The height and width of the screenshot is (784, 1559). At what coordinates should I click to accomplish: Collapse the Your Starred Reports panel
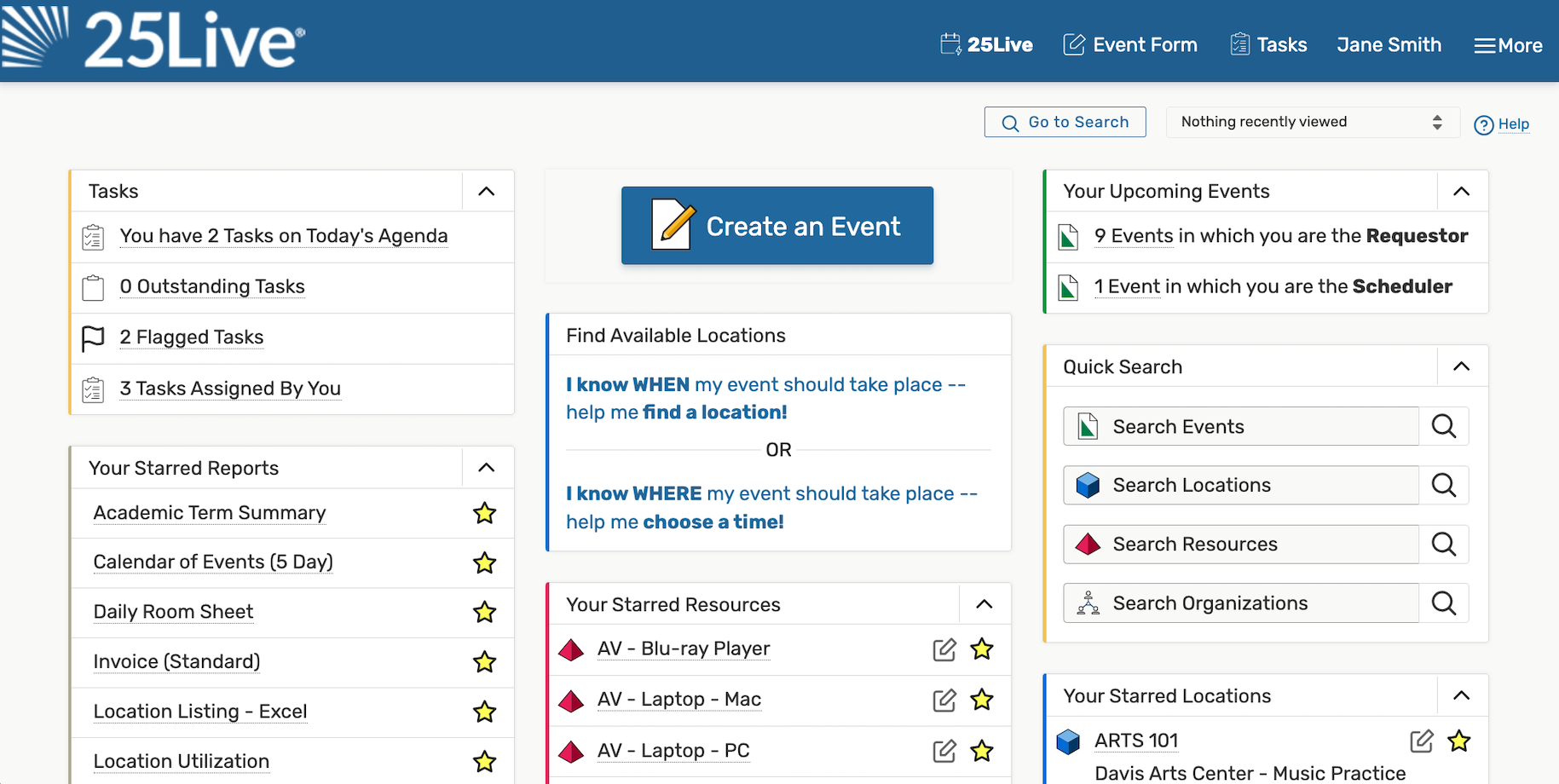[x=487, y=467]
